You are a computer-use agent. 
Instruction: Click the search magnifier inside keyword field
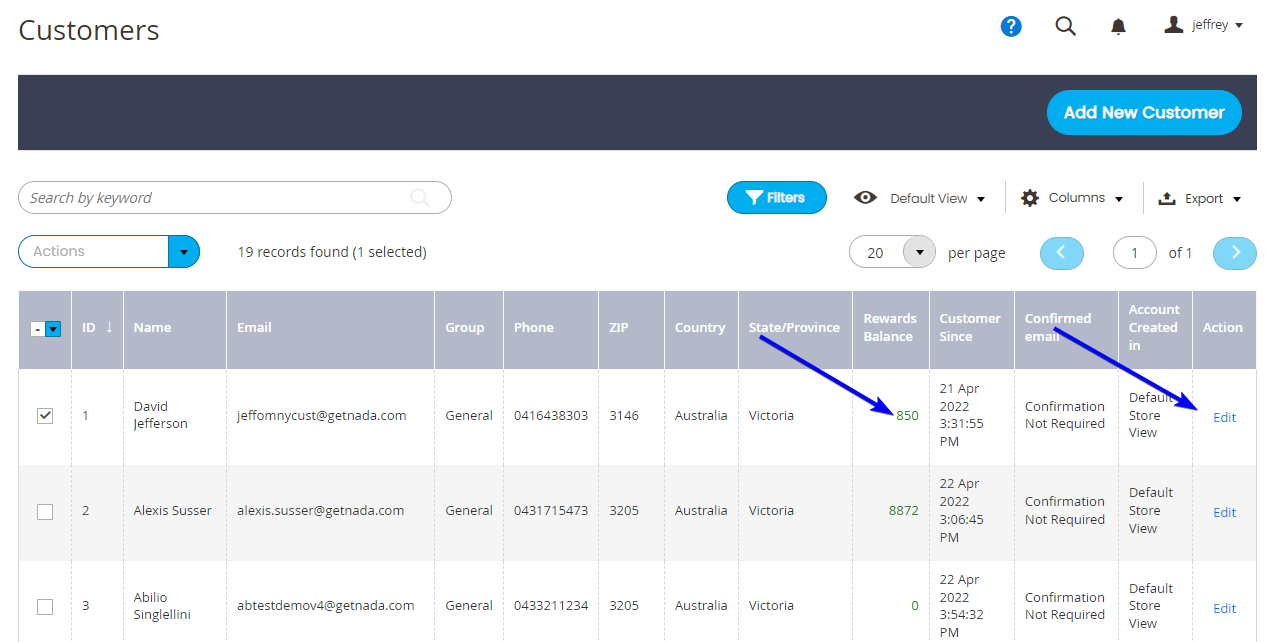[421, 198]
